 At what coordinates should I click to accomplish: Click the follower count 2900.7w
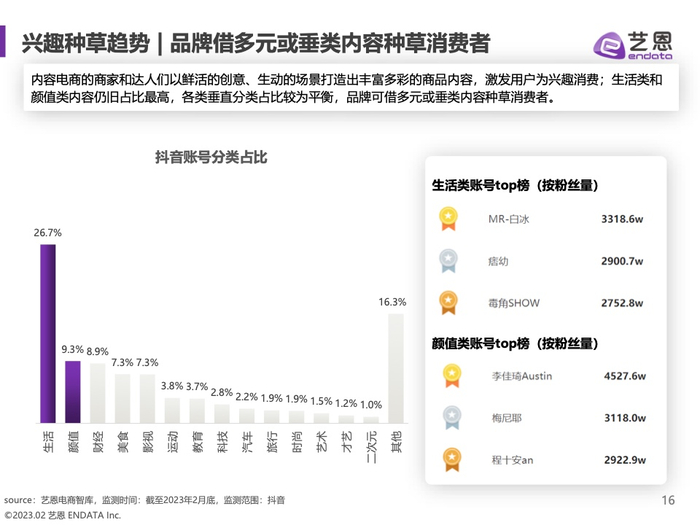(622, 261)
